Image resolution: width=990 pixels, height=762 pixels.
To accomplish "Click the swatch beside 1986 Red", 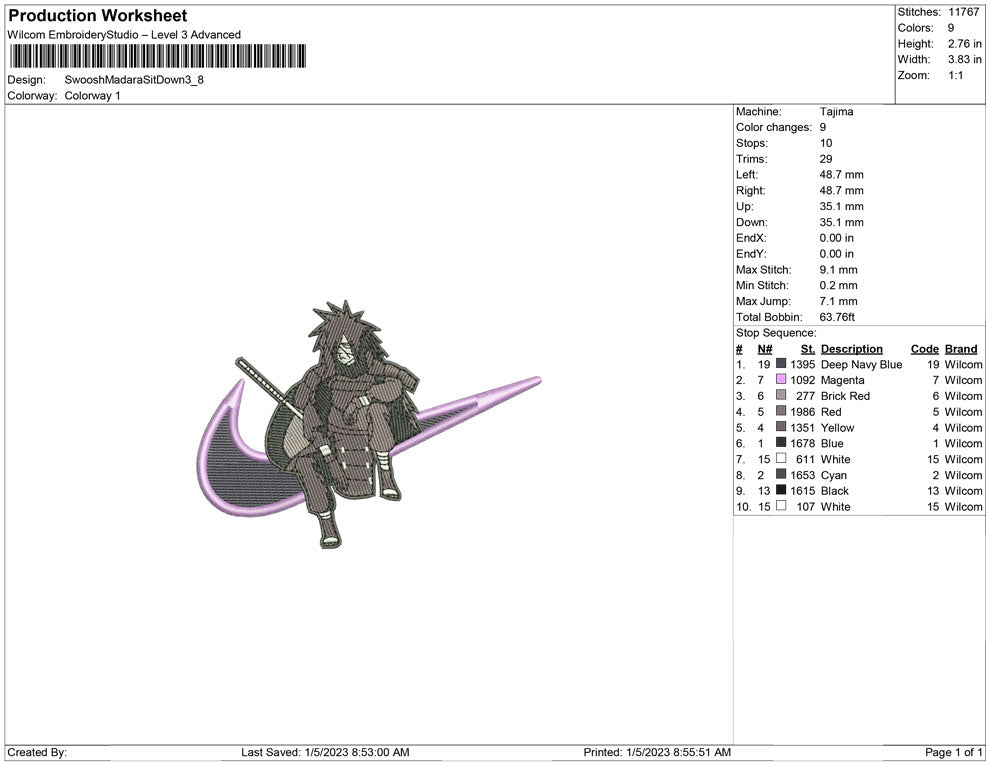I will (x=781, y=411).
